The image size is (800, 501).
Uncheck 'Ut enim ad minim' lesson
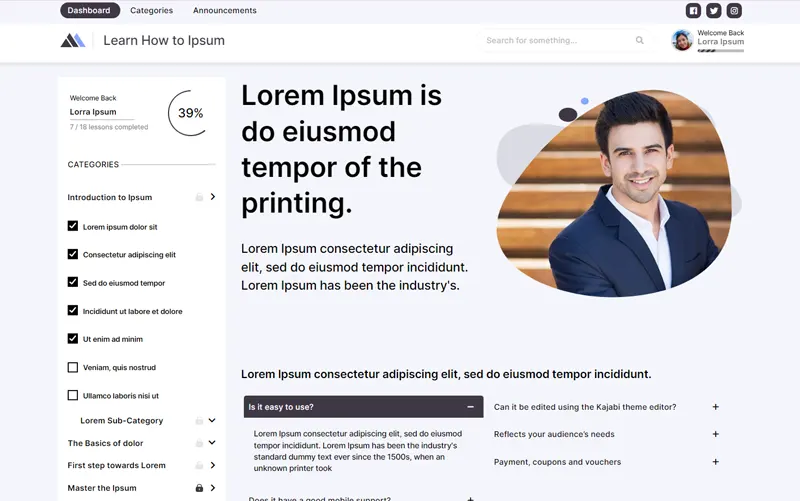(73, 339)
